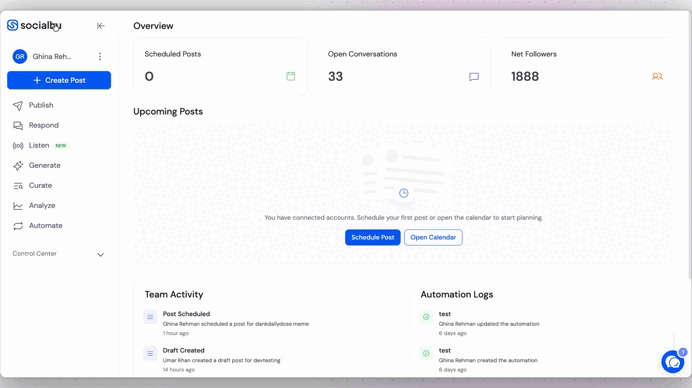Open the GR profile avatar
This screenshot has height=388, width=692.
pyautogui.click(x=20, y=57)
